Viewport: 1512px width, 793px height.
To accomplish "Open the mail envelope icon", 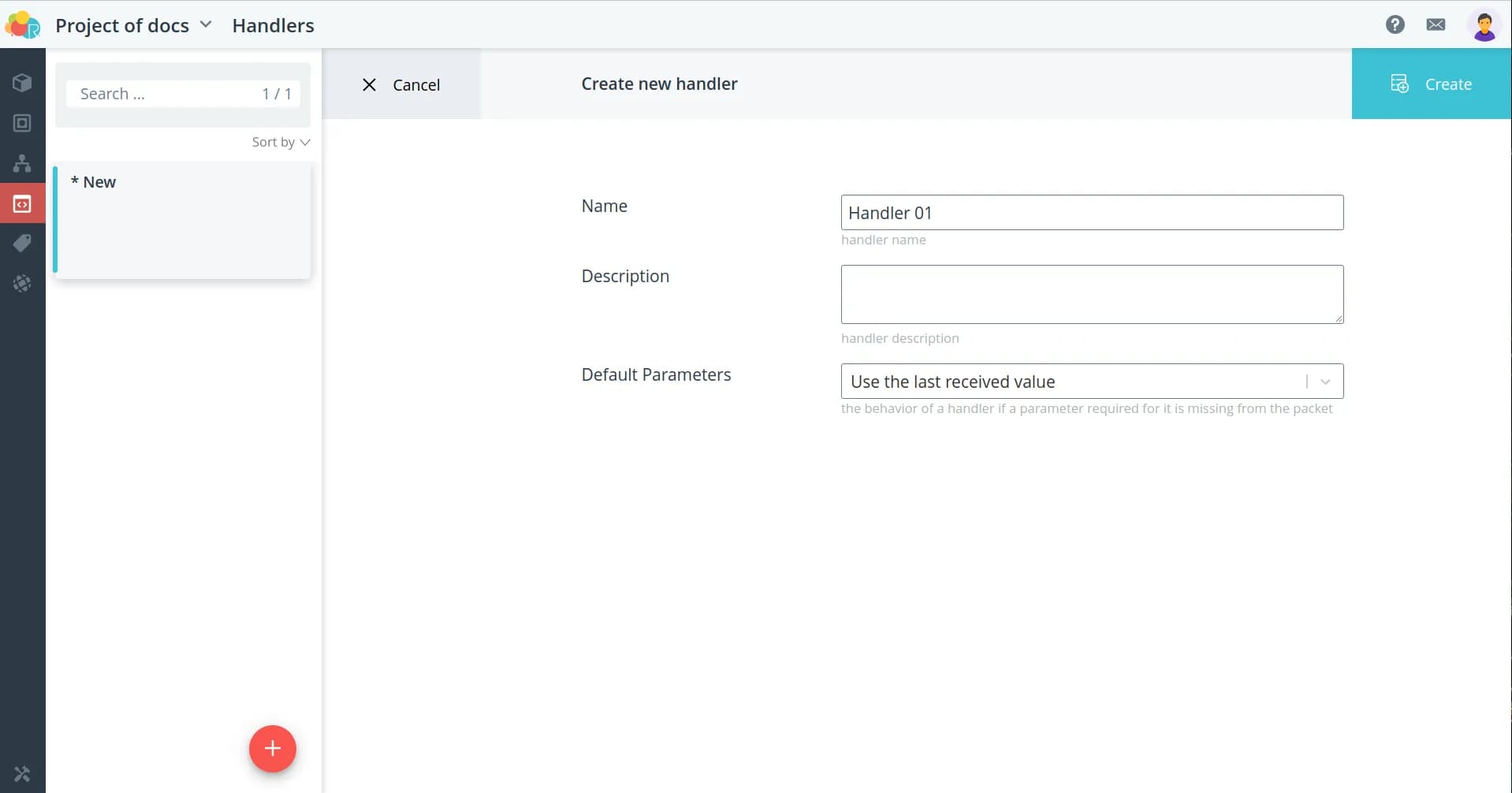I will point(1436,24).
